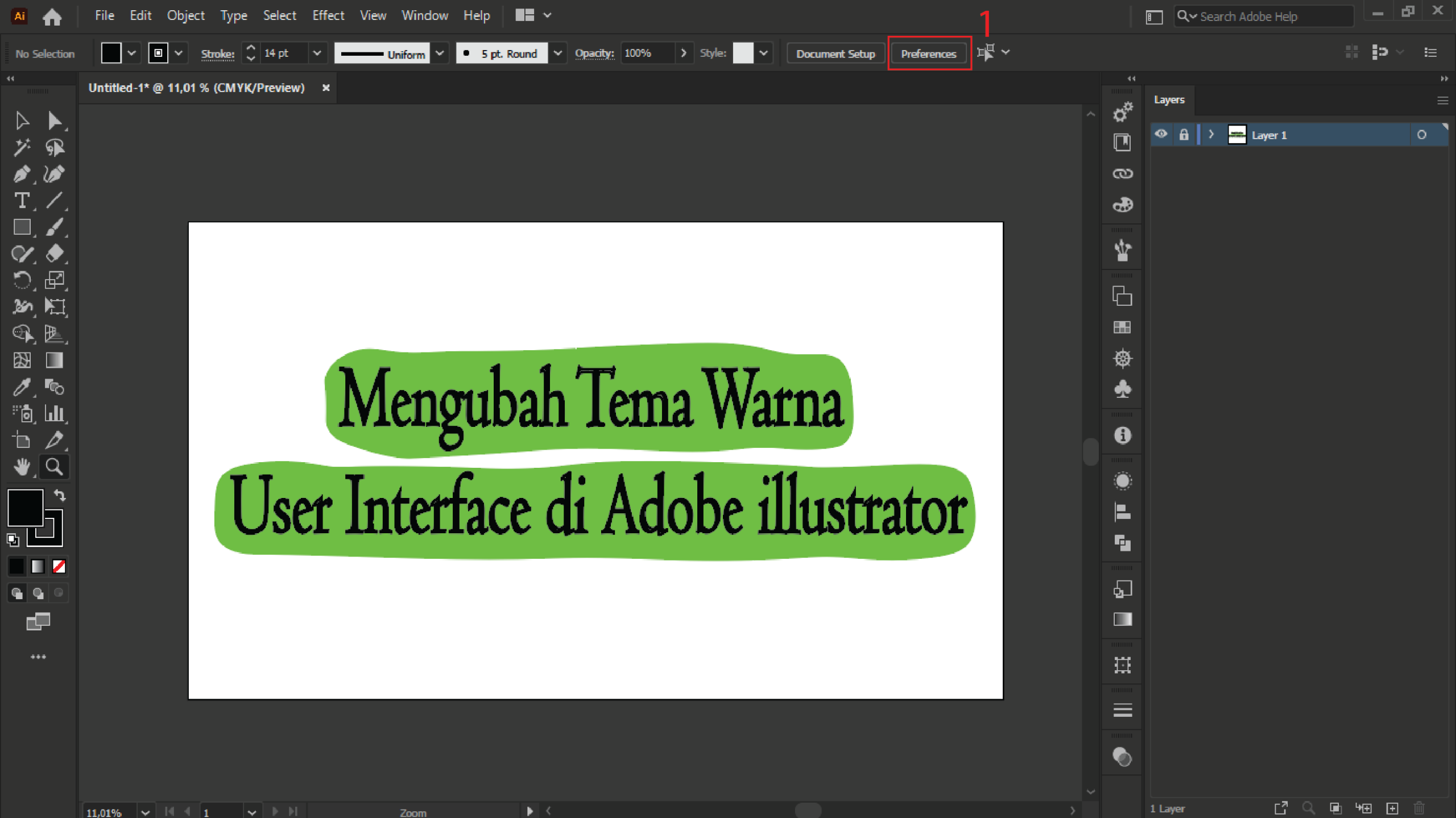Image resolution: width=1456 pixels, height=818 pixels.
Task: Open the Uniform variable width profile dropdown
Action: [x=440, y=53]
